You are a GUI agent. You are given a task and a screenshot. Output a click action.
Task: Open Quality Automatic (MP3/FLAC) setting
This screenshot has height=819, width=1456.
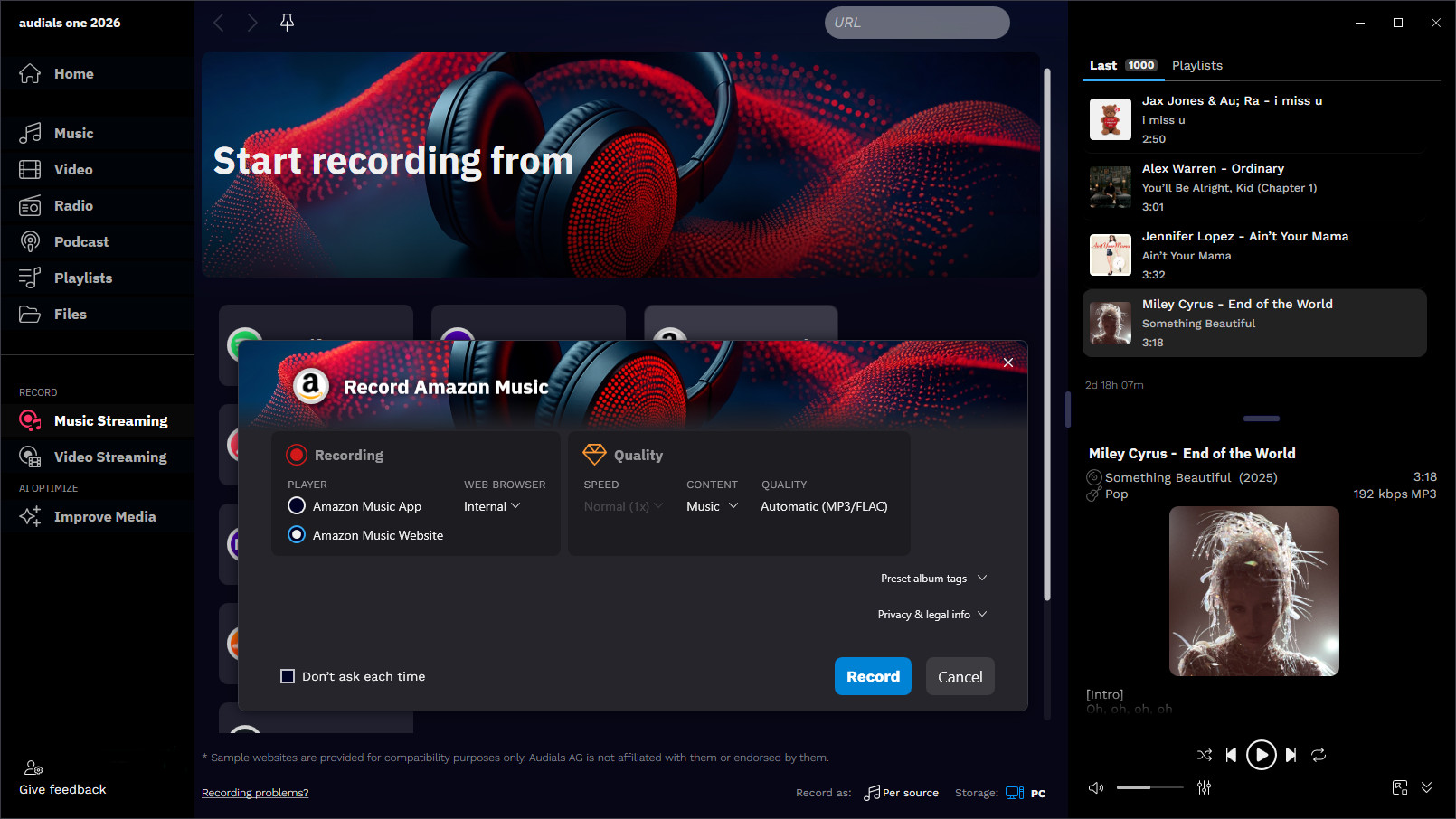click(824, 506)
